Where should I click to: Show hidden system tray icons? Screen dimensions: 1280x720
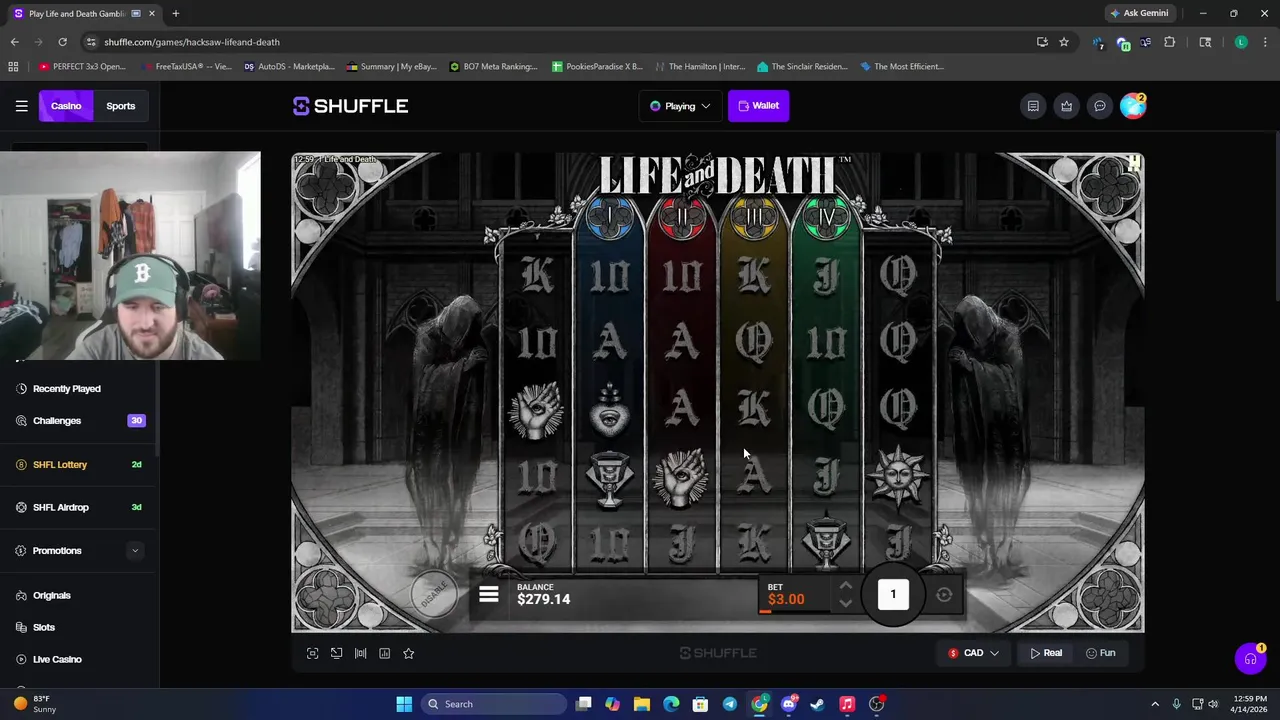[x=1155, y=704]
